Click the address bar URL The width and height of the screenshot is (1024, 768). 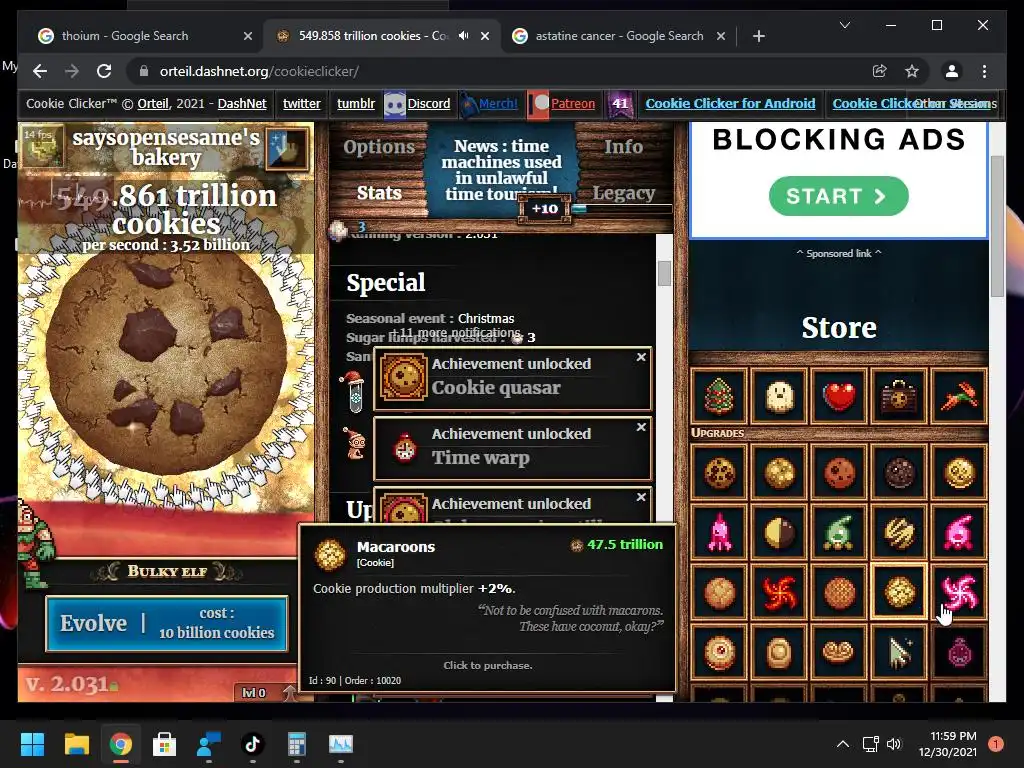pyautogui.click(x=259, y=71)
